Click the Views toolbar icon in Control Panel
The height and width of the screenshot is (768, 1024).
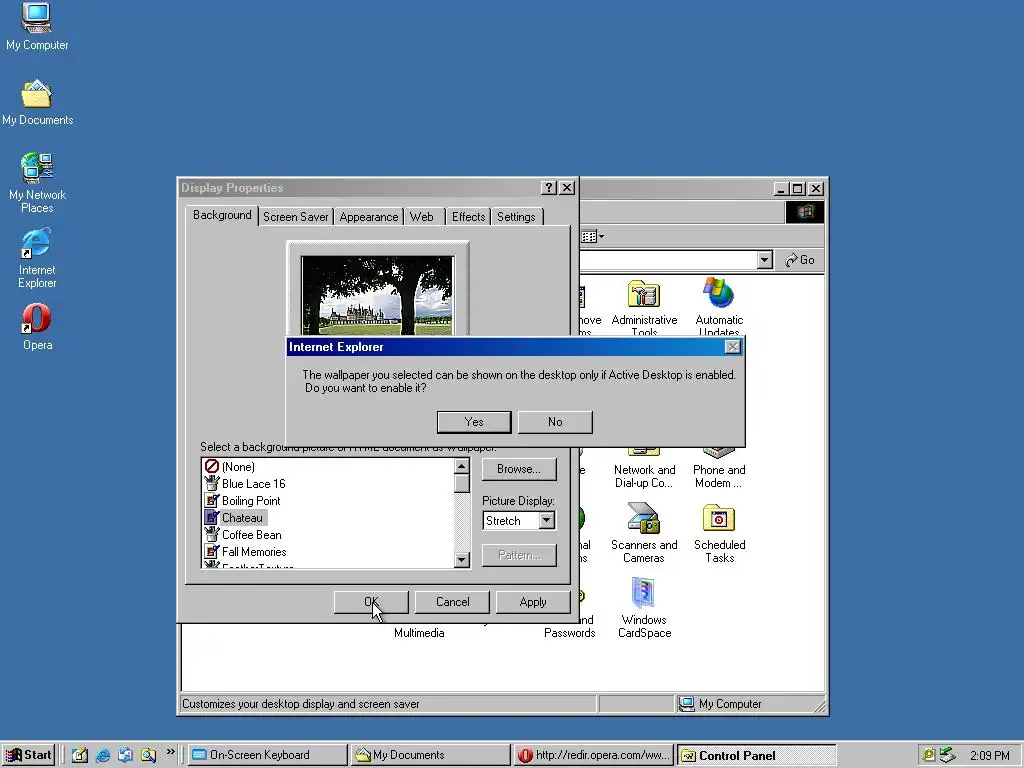tap(592, 236)
